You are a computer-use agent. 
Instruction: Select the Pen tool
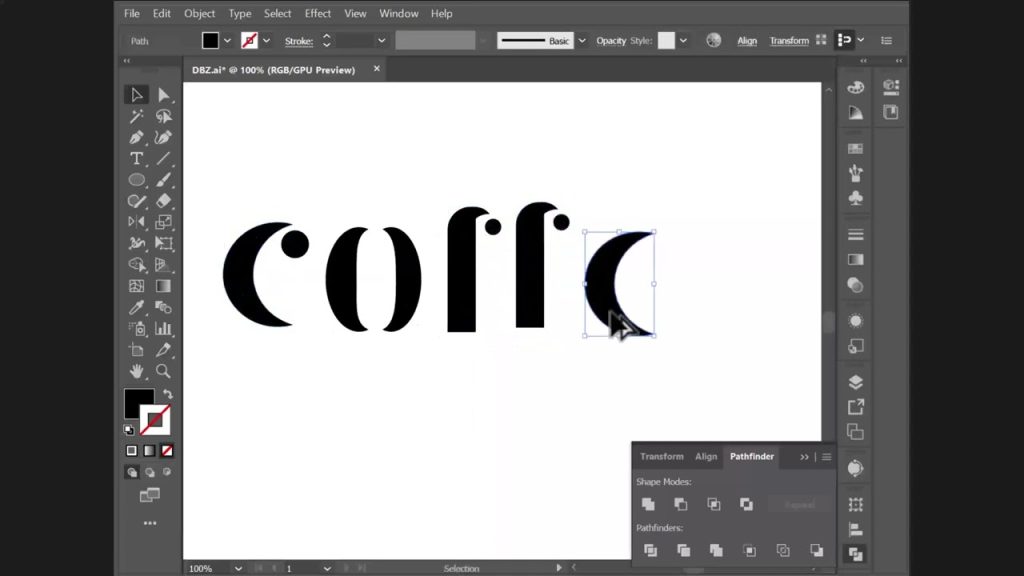coord(137,137)
